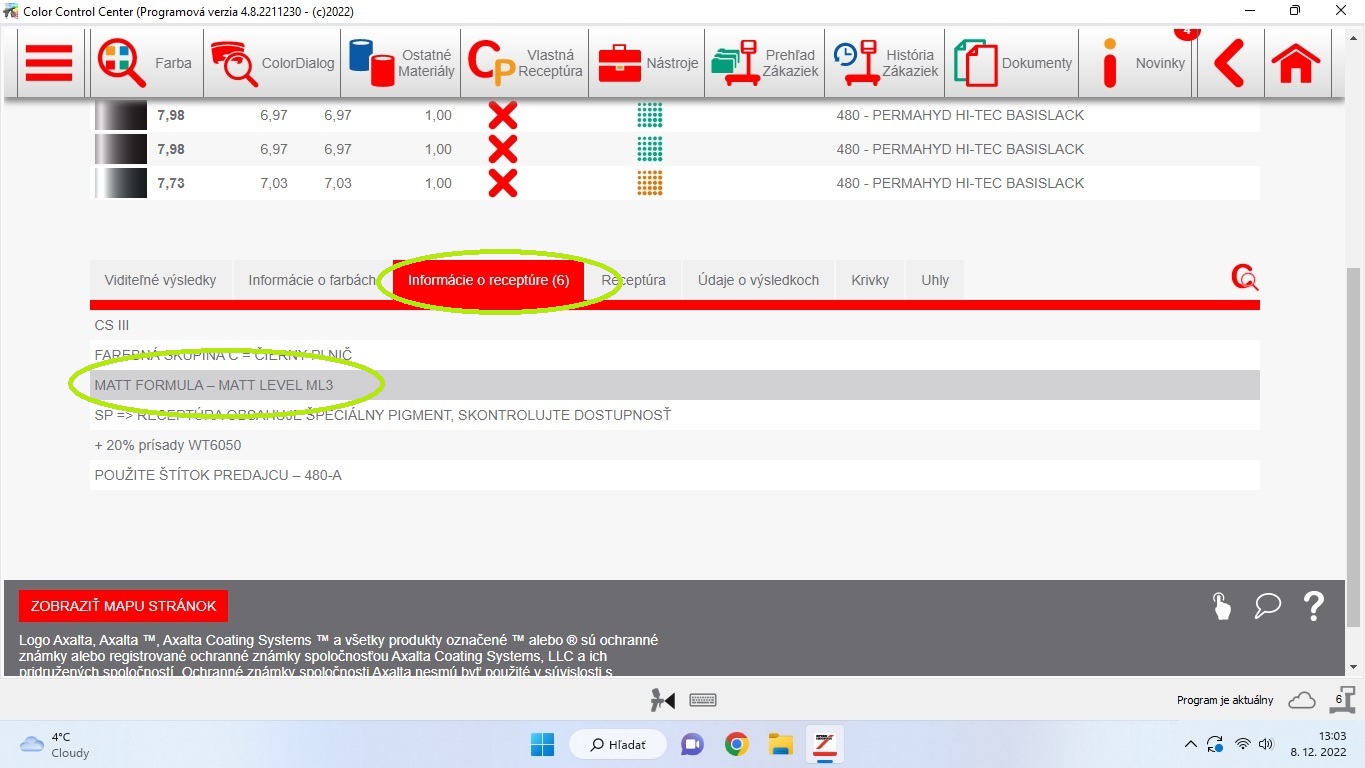
Task: Select the SP => special pigment row
Action: pos(675,415)
